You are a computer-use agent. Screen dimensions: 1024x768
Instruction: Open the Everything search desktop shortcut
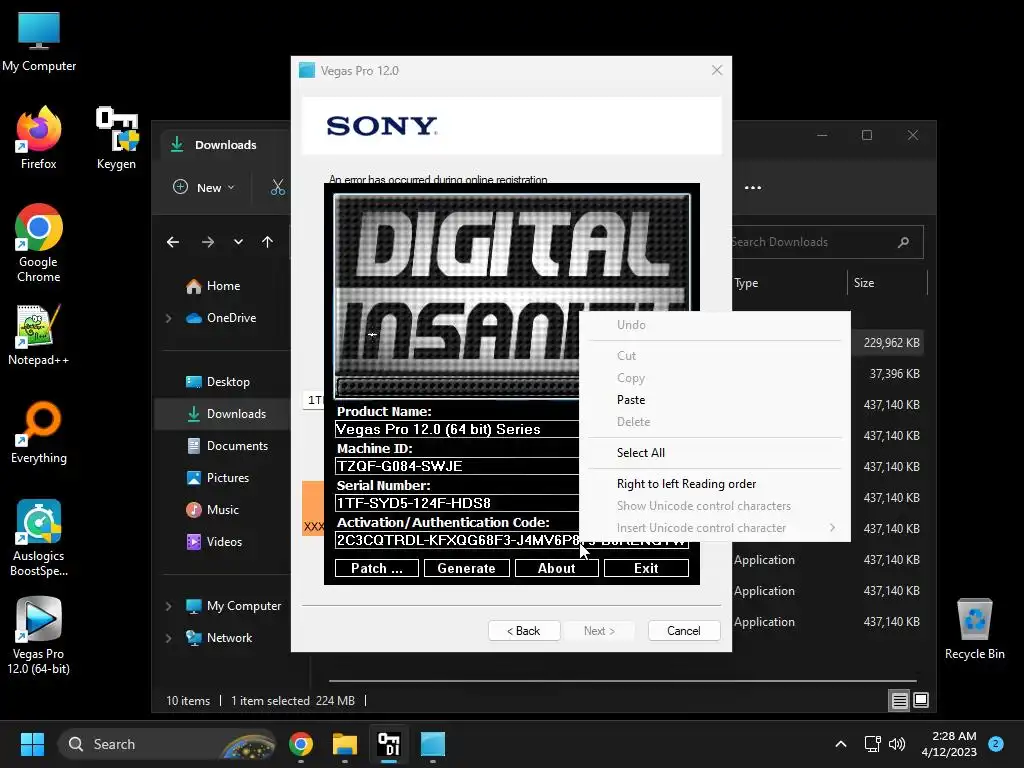39,432
